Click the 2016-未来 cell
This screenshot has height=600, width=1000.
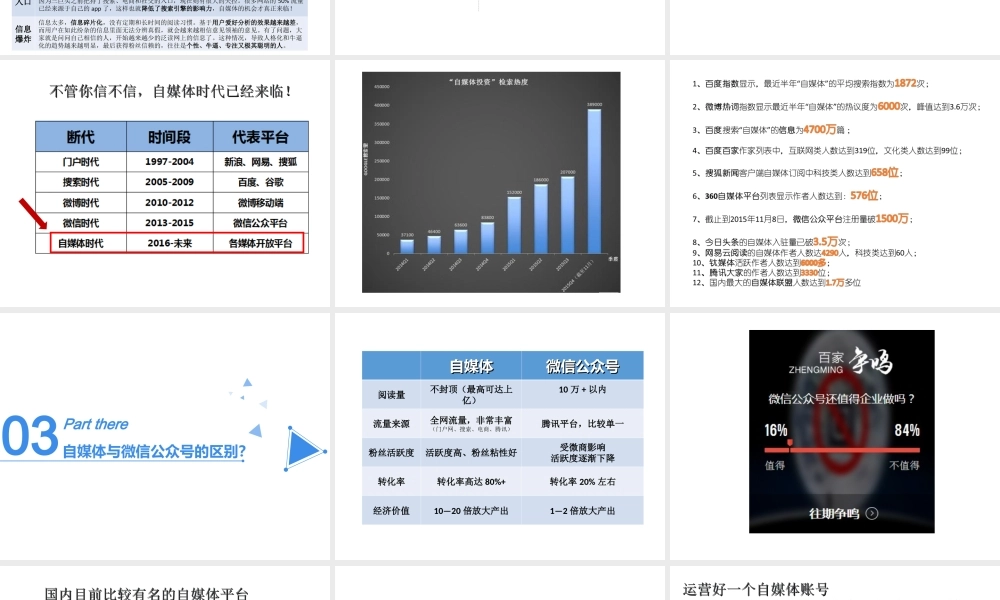[170, 243]
